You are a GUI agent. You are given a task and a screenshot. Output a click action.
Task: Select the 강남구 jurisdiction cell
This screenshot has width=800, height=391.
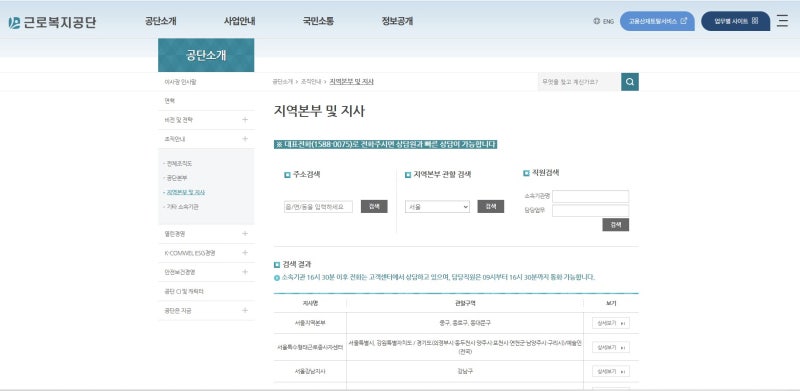465,371
